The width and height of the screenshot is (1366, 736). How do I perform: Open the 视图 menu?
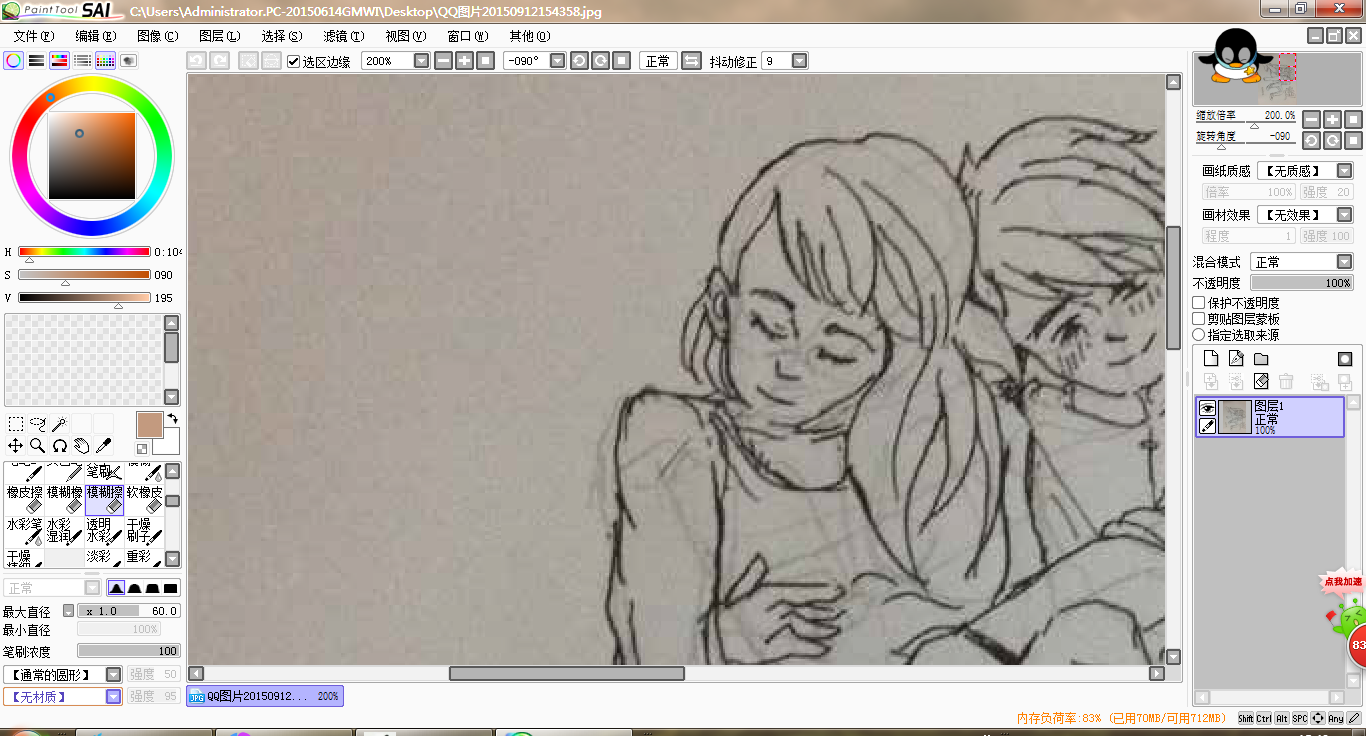(406, 36)
